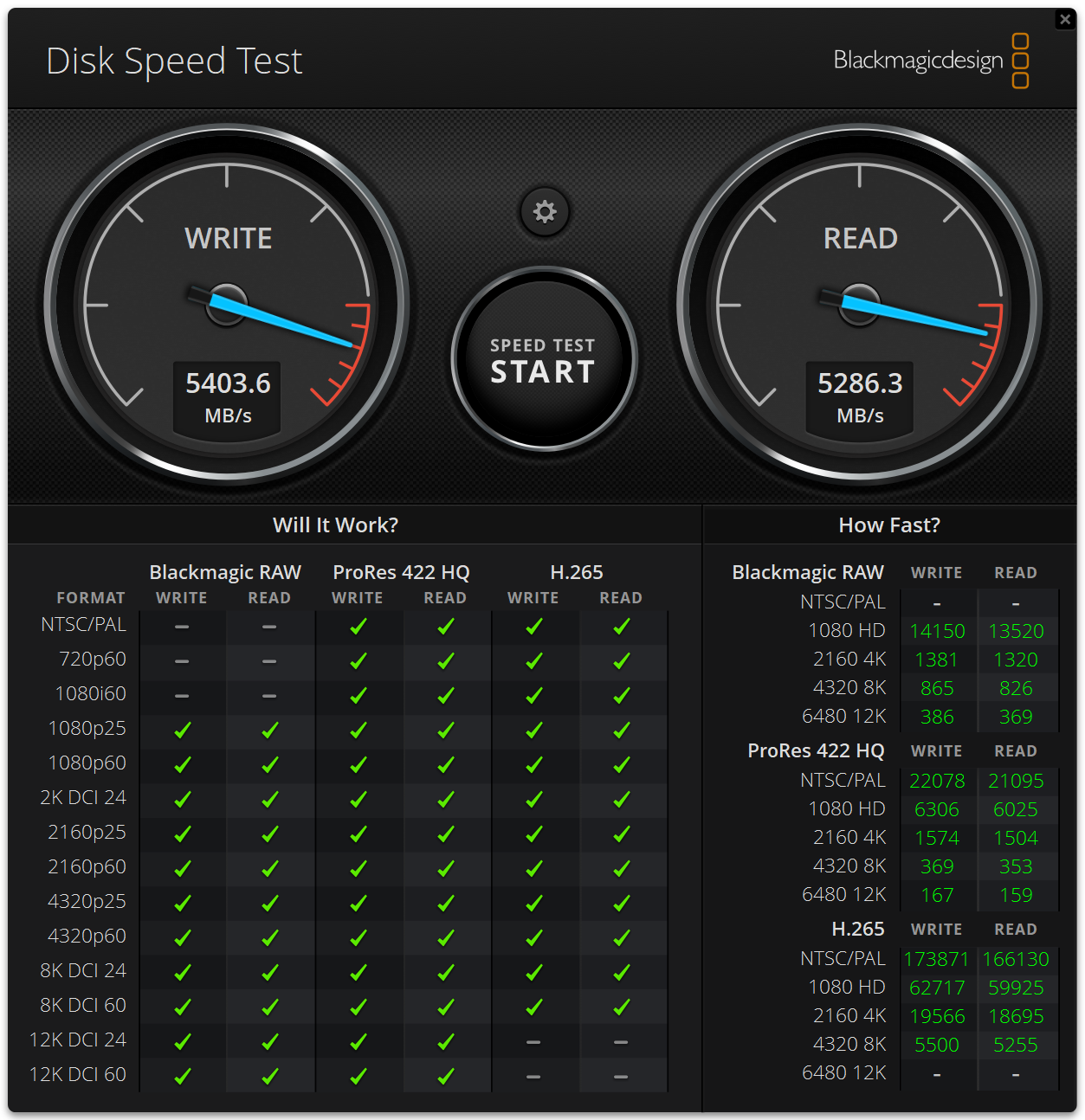This screenshot has width=1085, height=1120.
Task: Click H.265 write dash for 12K DCI 24
Action: [533, 1041]
